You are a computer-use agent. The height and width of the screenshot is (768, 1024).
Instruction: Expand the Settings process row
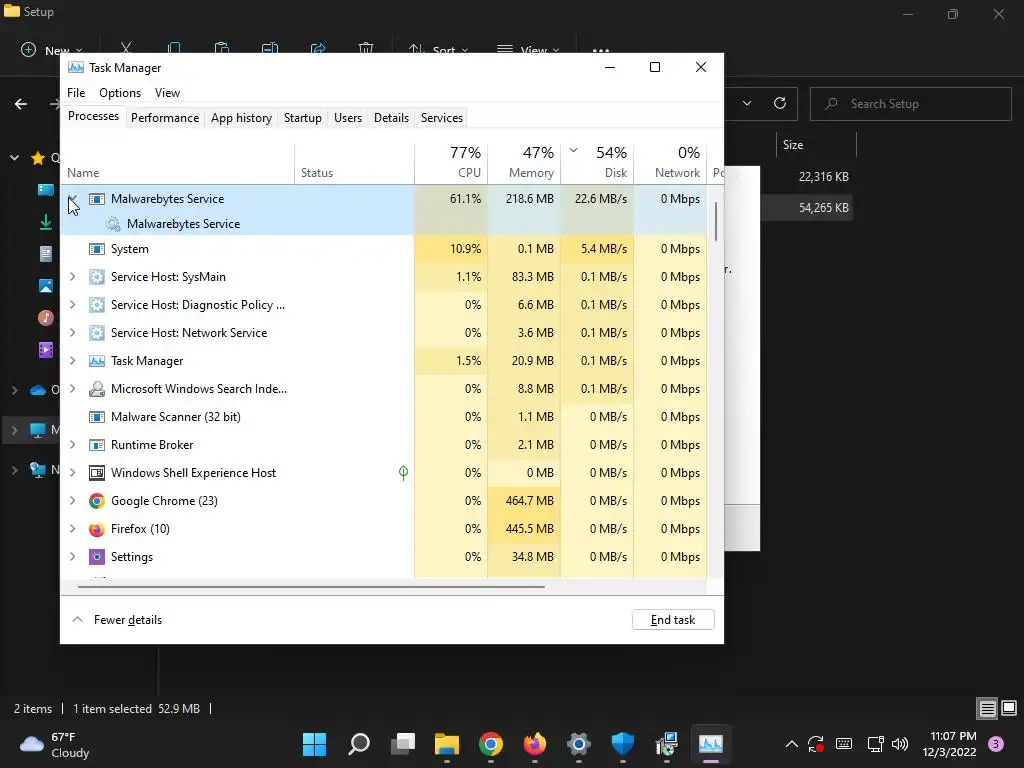tap(72, 557)
